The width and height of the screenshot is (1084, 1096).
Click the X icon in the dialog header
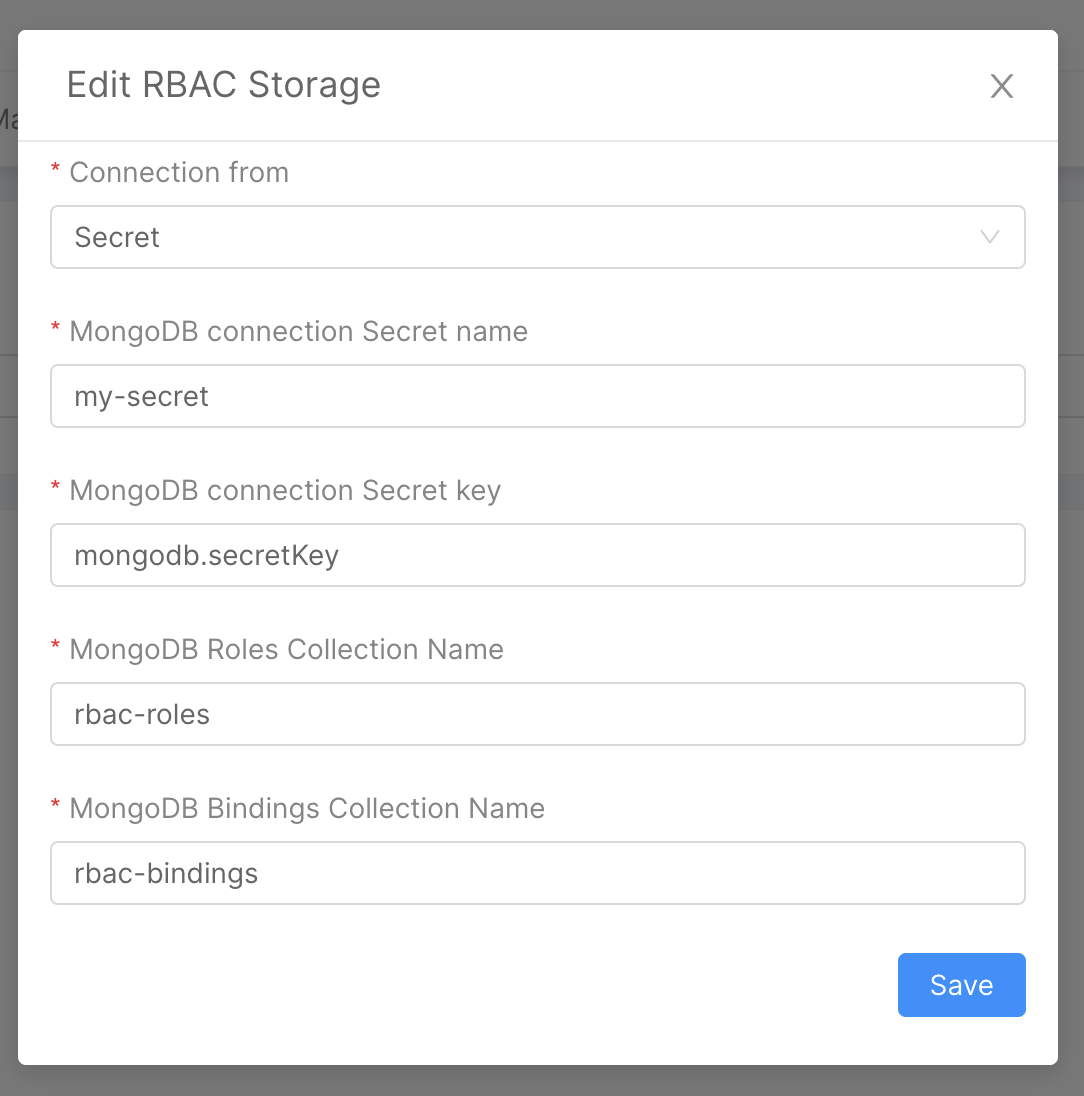[1001, 86]
